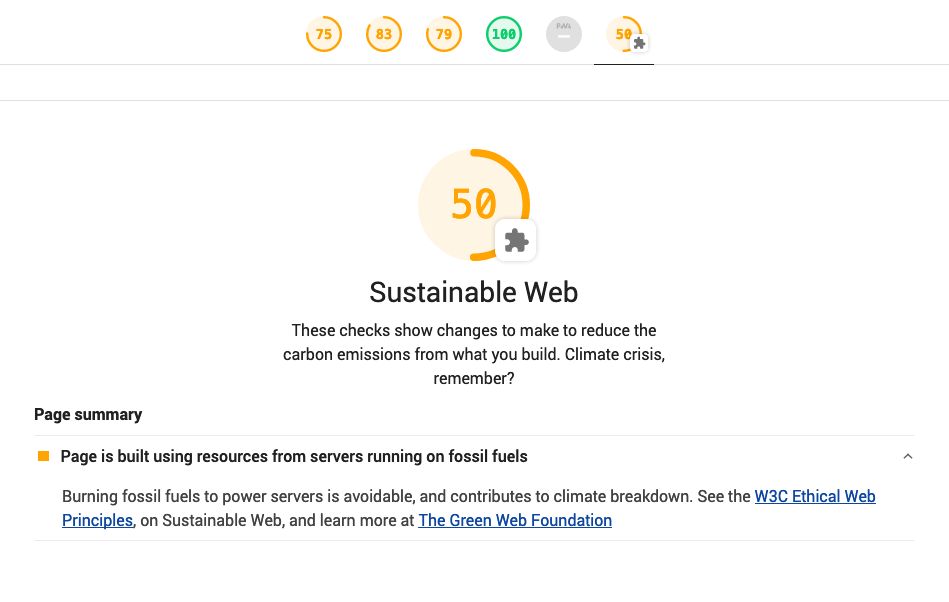Click the large puzzle-piece plugin icon

[x=516, y=240]
